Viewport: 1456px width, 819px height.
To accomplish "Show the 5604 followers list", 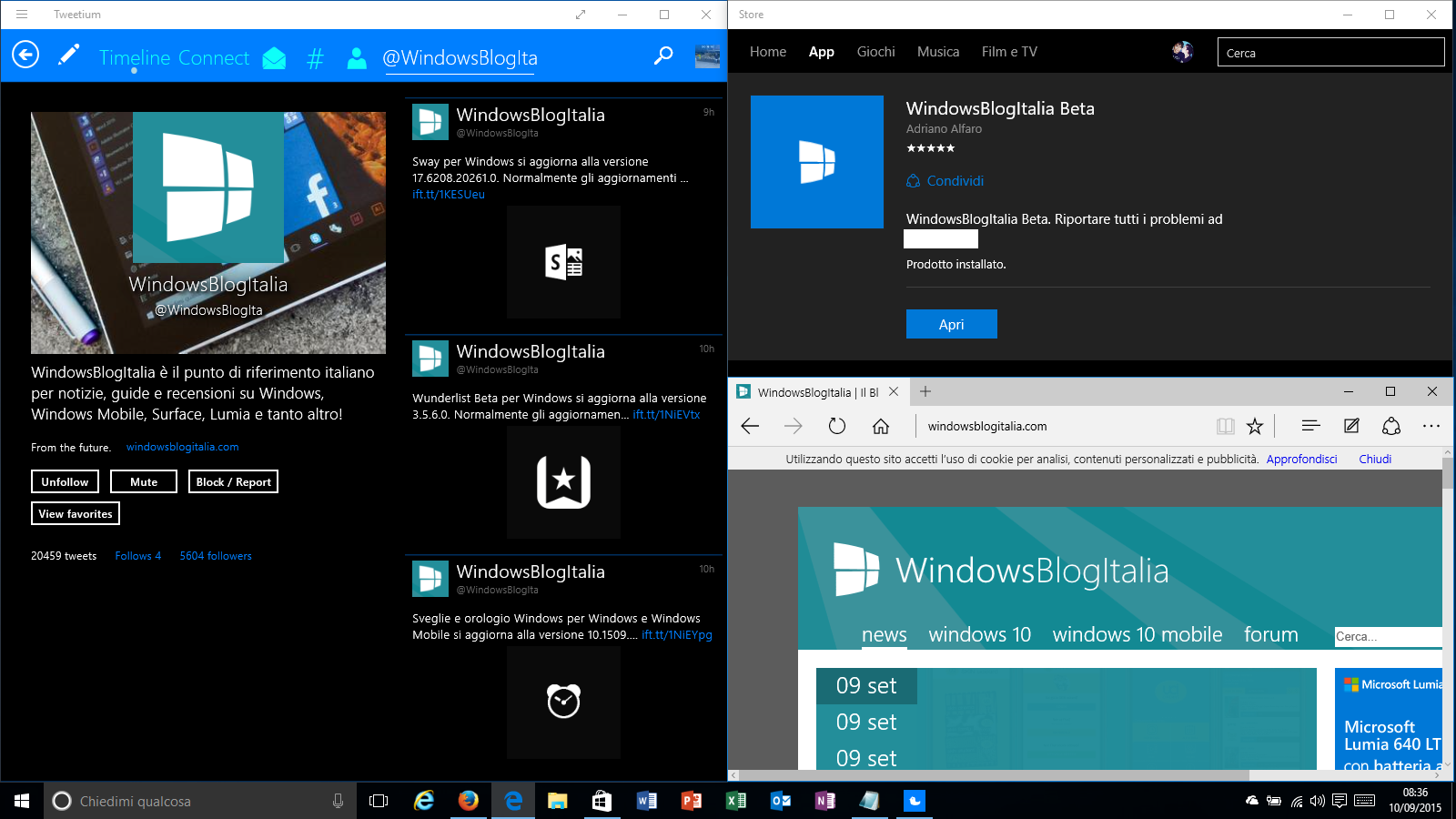I will [216, 556].
